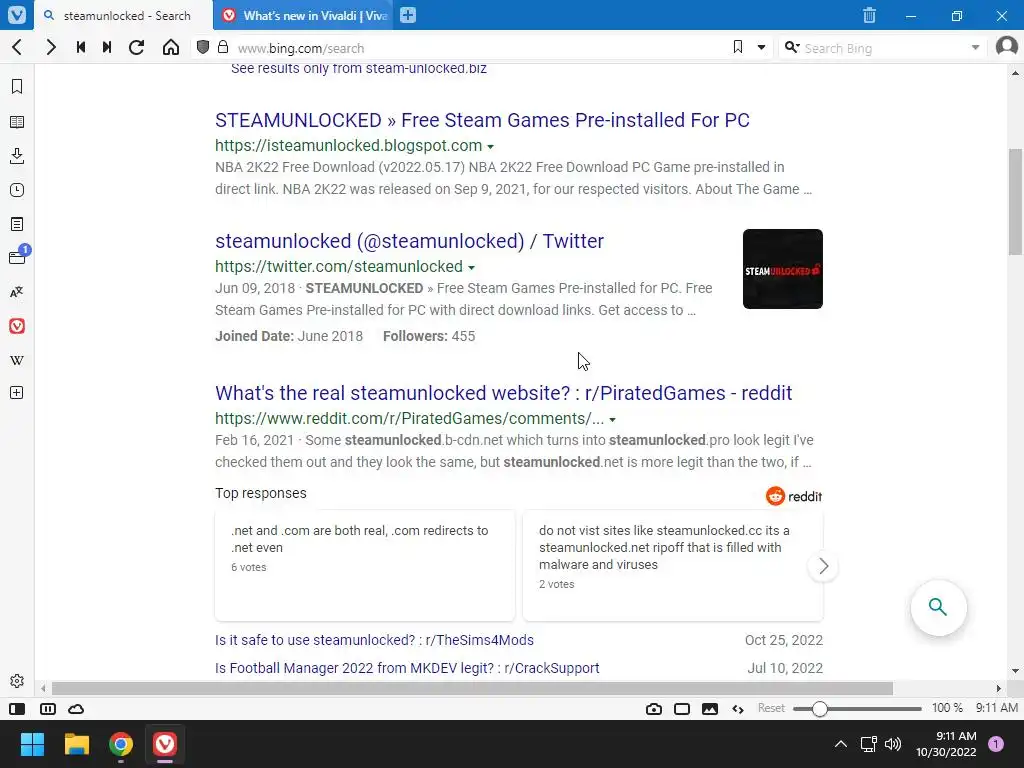Open Is it safe to use steamunlocked link
The height and width of the screenshot is (768, 1024).
pyautogui.click(x=374, y=640)
